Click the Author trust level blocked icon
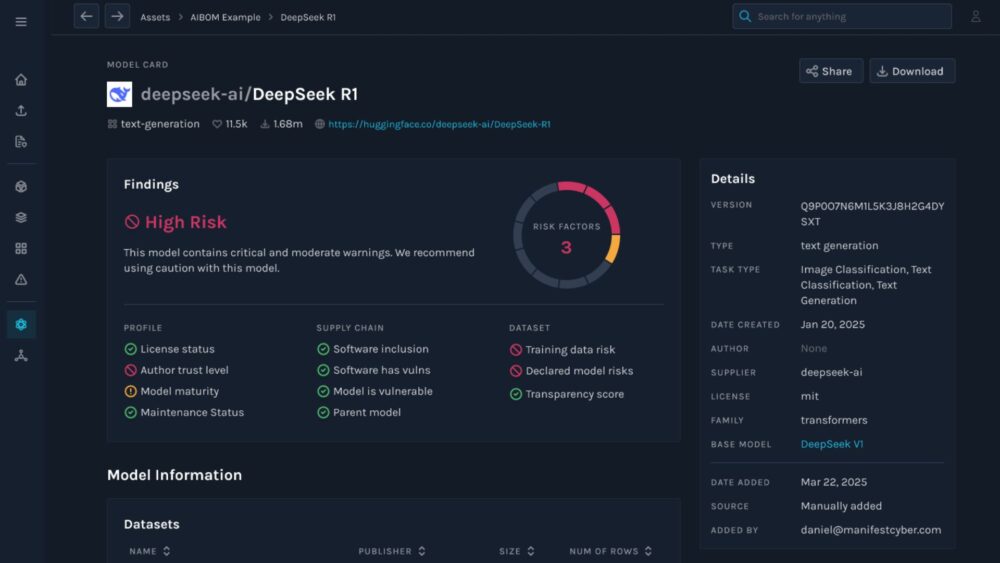This screenshot has height=563, width=1000. point(131,370)
